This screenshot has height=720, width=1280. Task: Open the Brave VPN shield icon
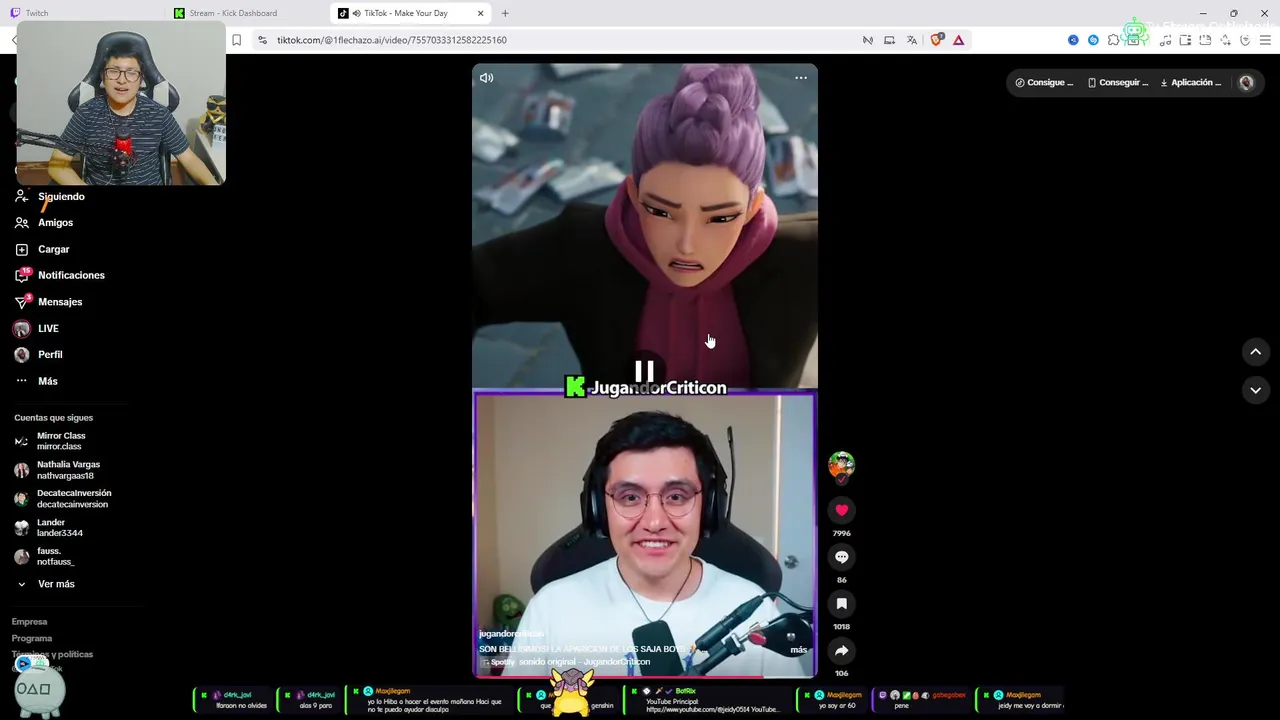click(x=1245, y=40)
